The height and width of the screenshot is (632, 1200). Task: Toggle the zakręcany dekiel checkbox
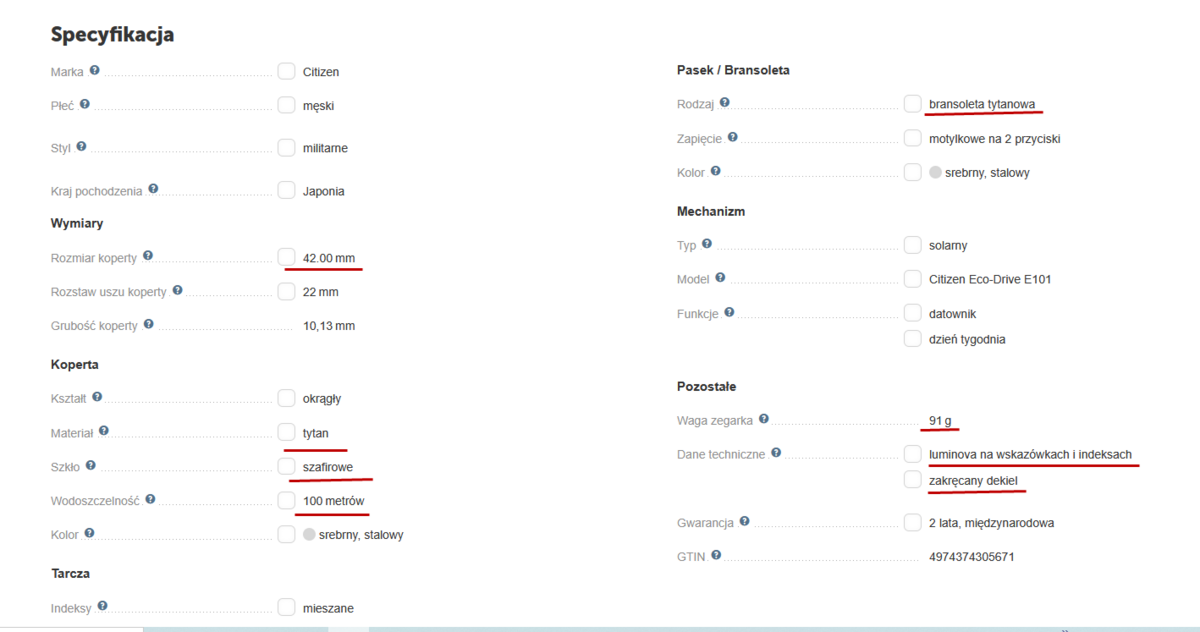912,480
